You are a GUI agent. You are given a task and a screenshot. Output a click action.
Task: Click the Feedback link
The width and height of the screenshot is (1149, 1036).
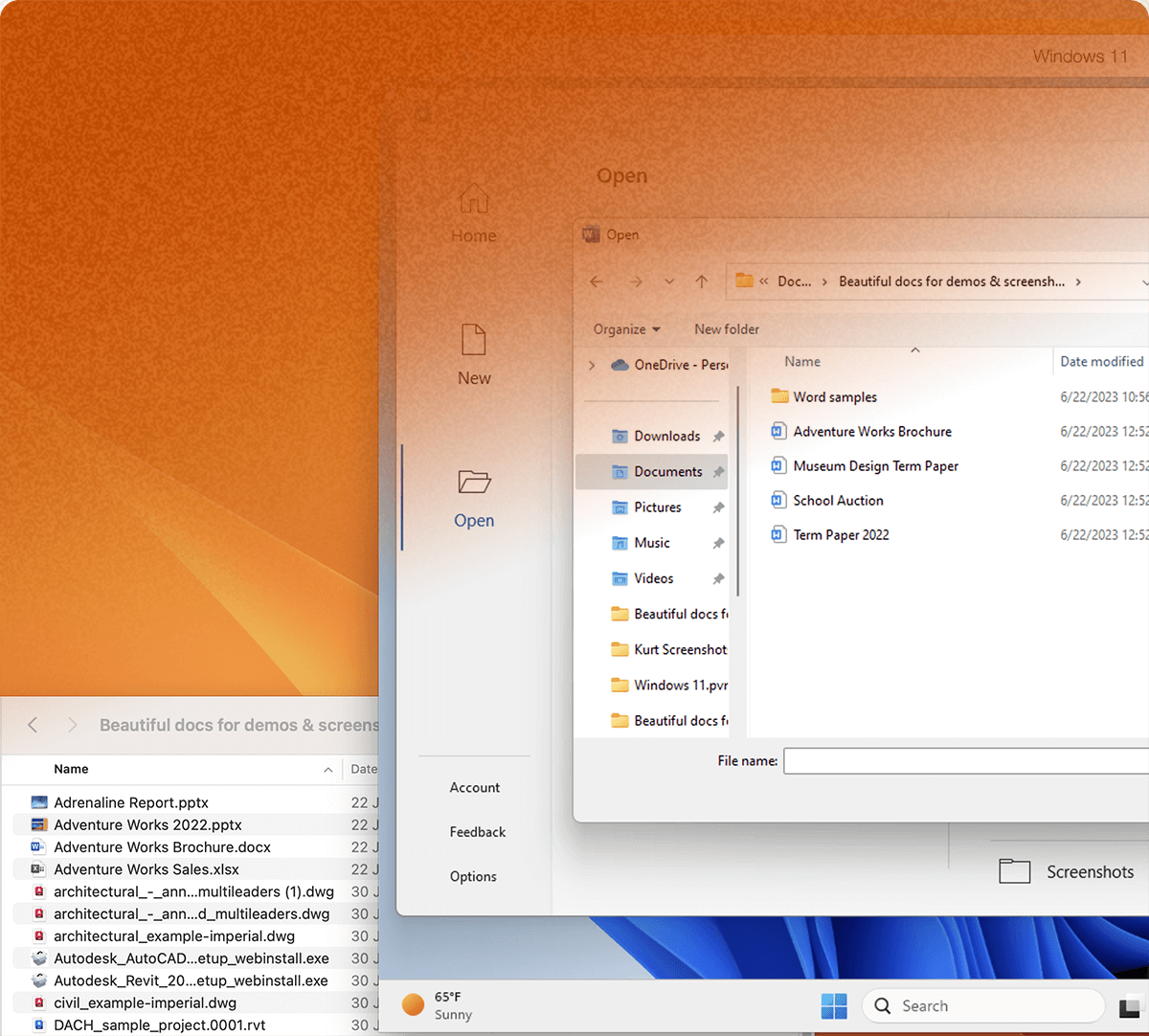click(x=478, y=832)
